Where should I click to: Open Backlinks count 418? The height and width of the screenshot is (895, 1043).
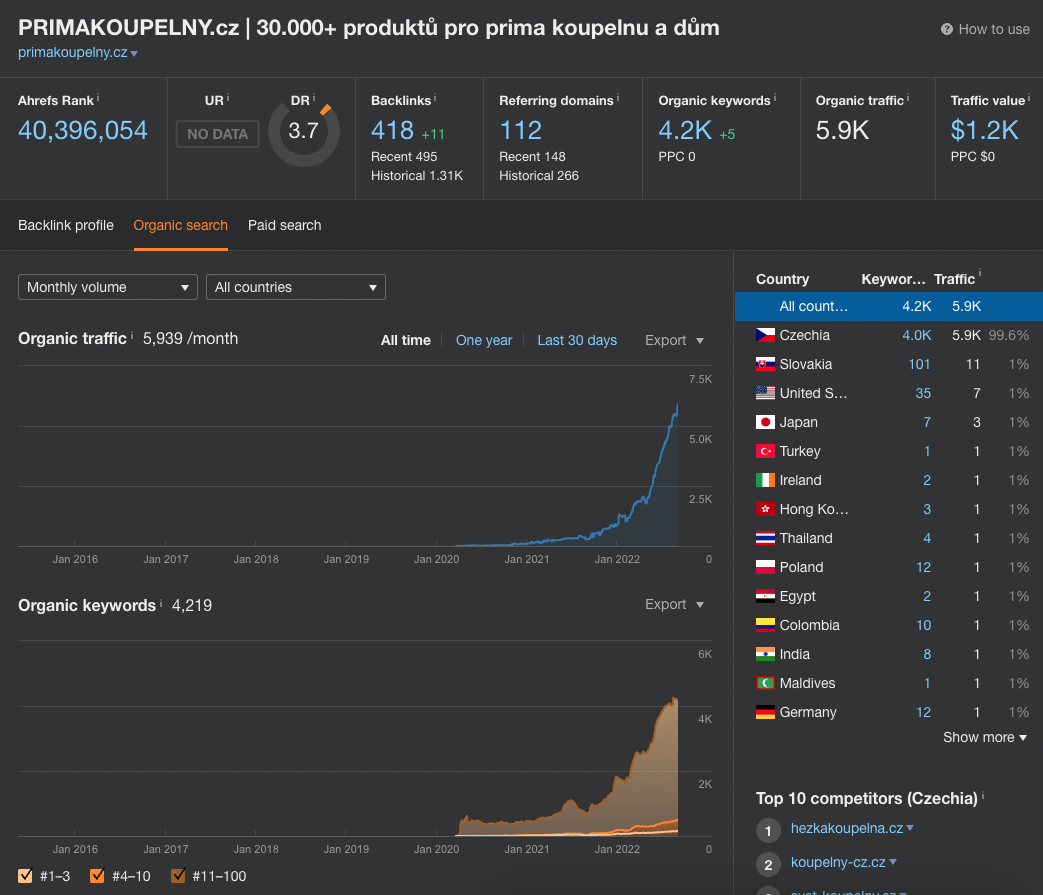coord(392,130)
